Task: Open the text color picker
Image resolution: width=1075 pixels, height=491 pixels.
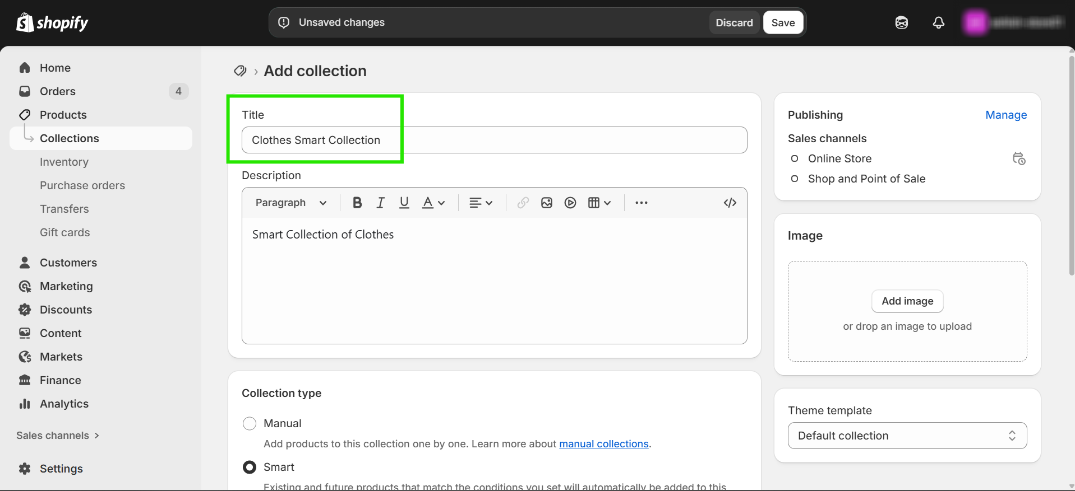Action: tap(433, 203)
